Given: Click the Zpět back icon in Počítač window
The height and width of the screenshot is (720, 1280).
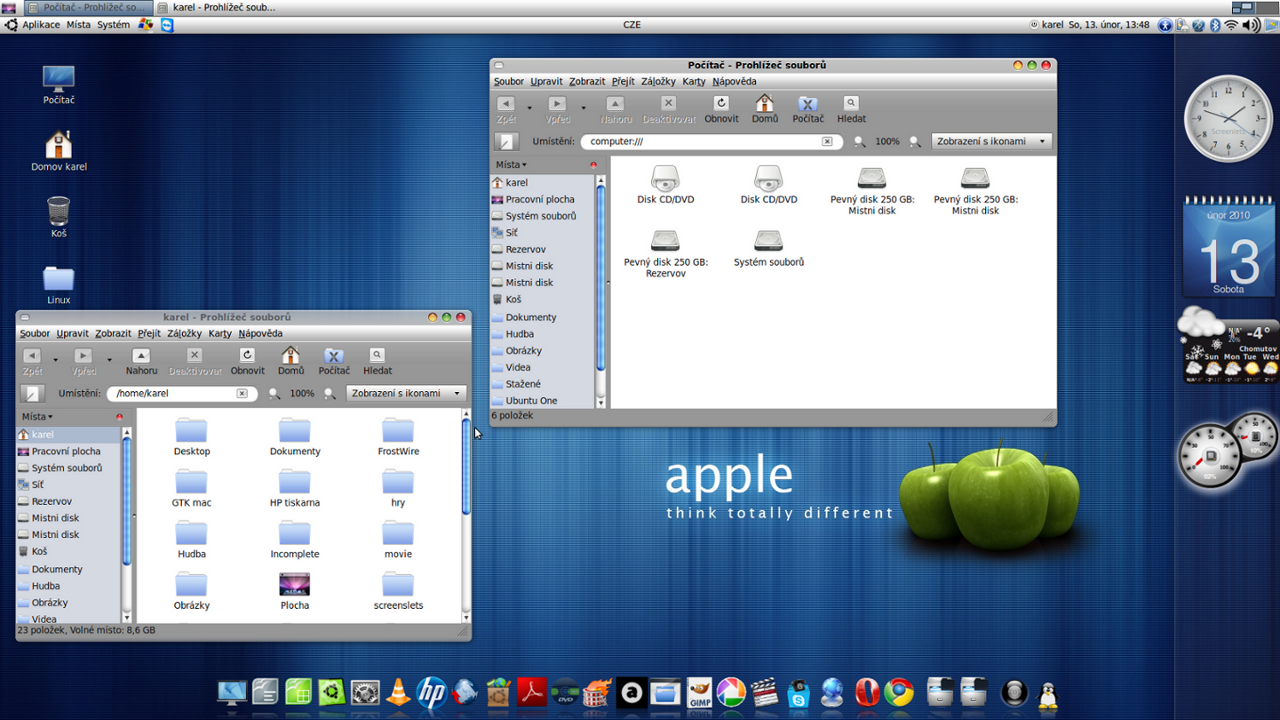Looking at the screenshot, I should click(x=506, y=104).
